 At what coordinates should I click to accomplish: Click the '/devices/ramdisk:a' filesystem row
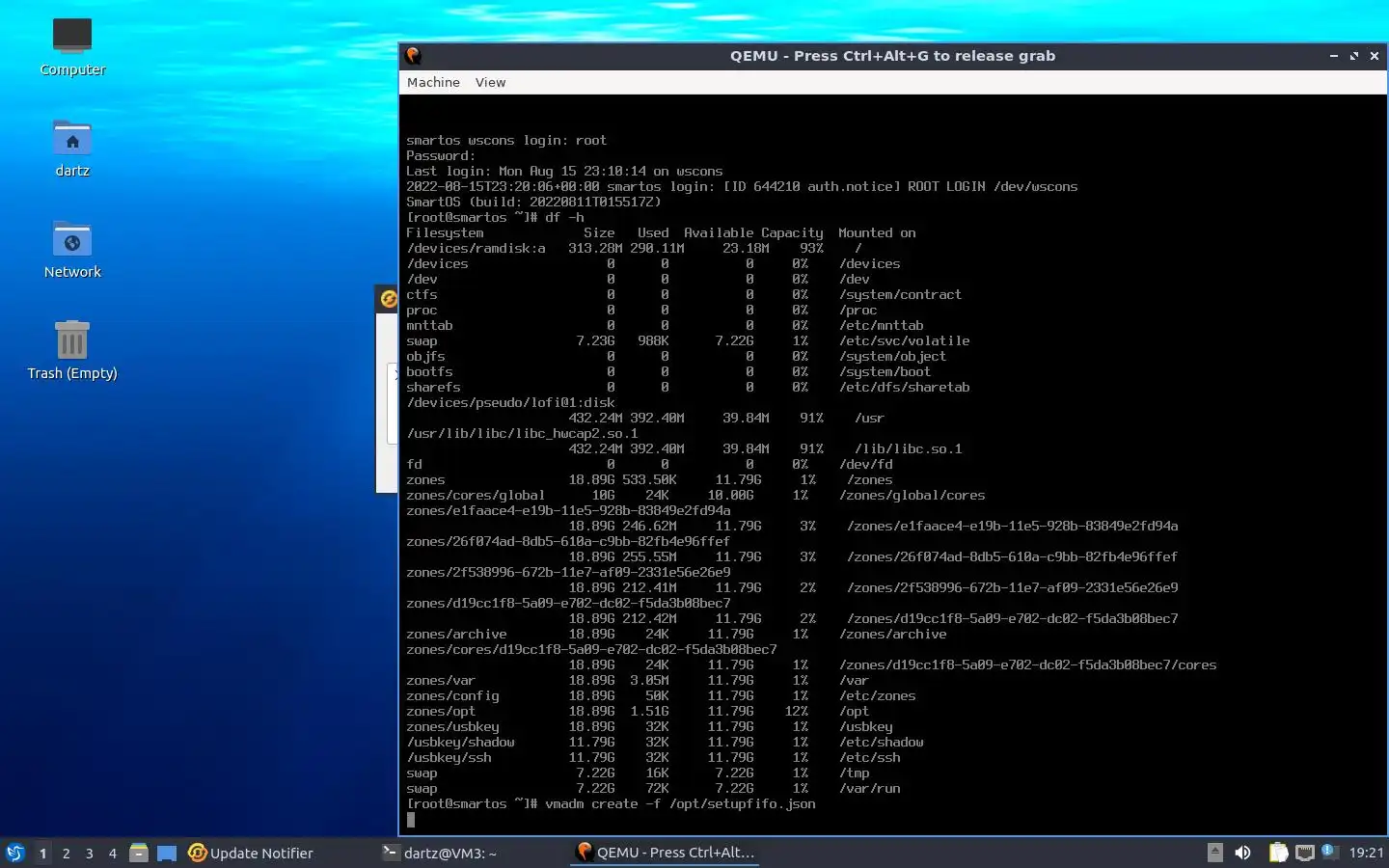tap(634, 248)
